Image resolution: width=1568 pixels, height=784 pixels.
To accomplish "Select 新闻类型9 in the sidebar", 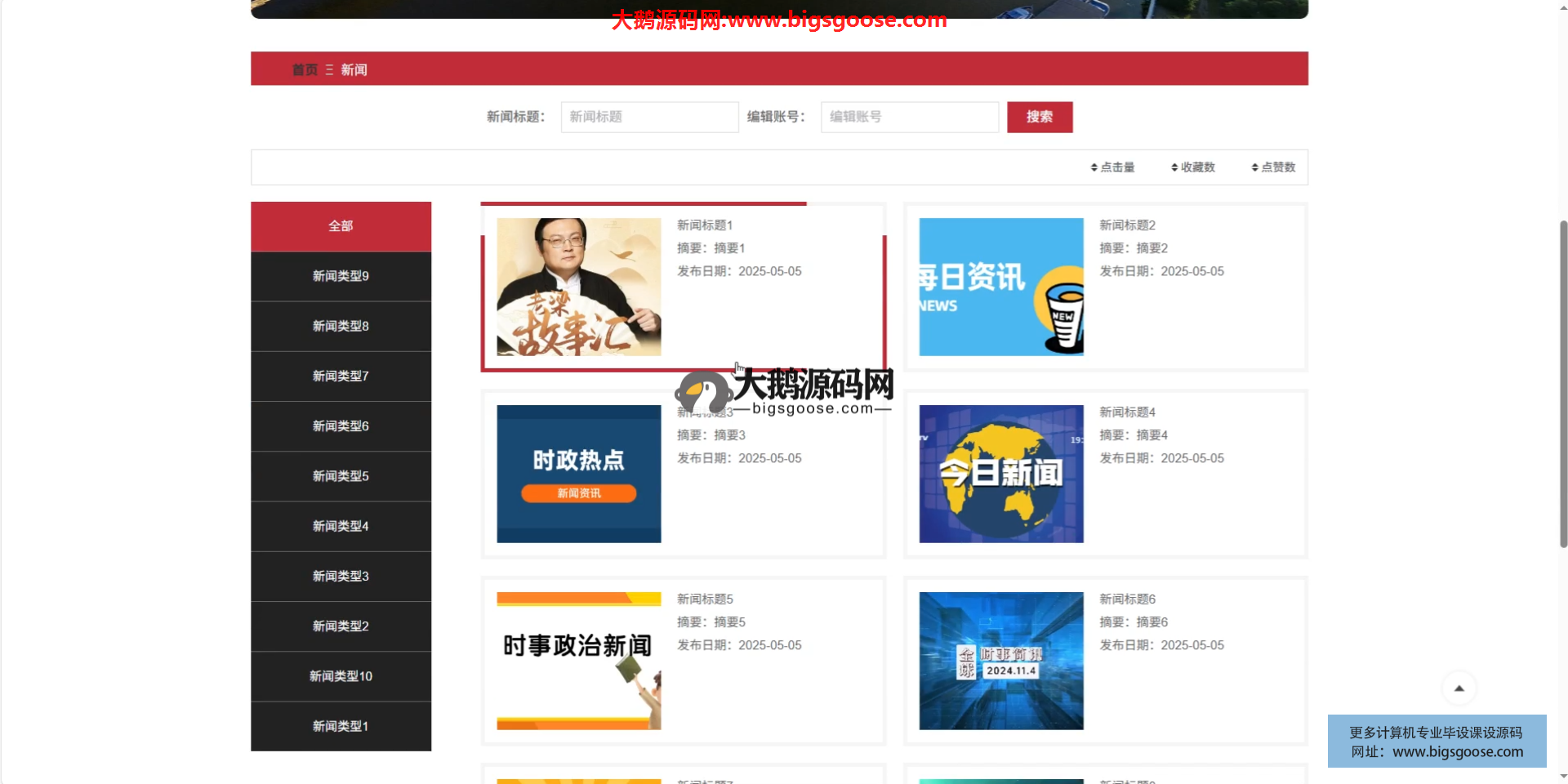I will tap(341, 276).
